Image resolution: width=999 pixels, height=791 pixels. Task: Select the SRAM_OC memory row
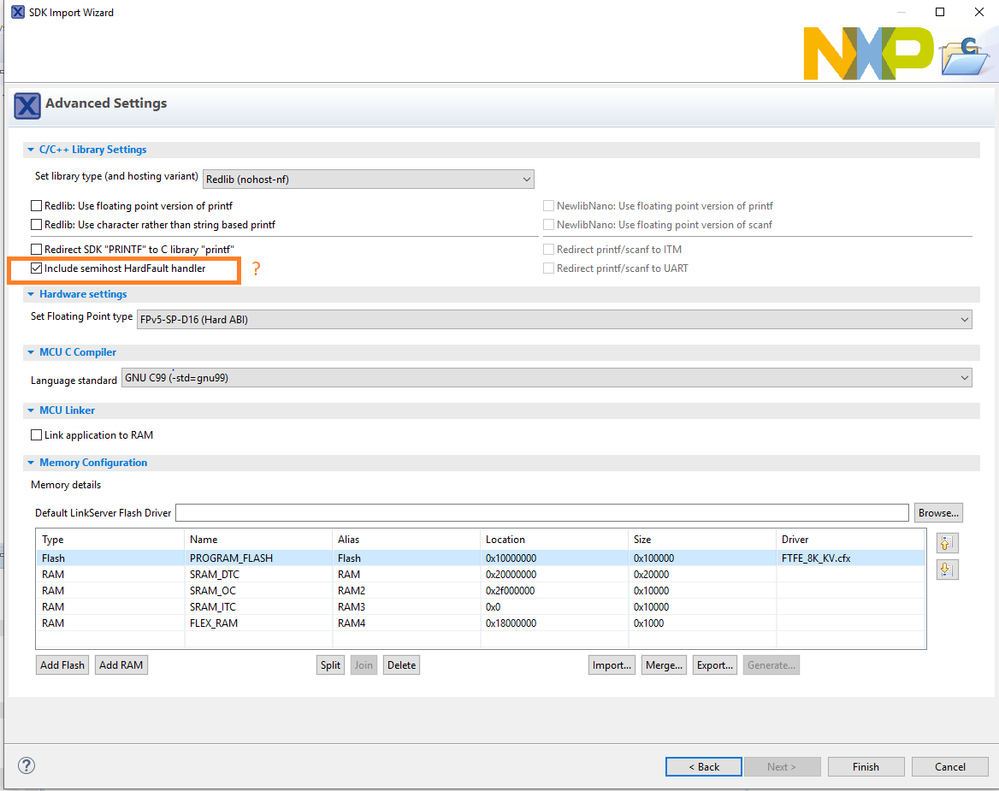point(481,590)
